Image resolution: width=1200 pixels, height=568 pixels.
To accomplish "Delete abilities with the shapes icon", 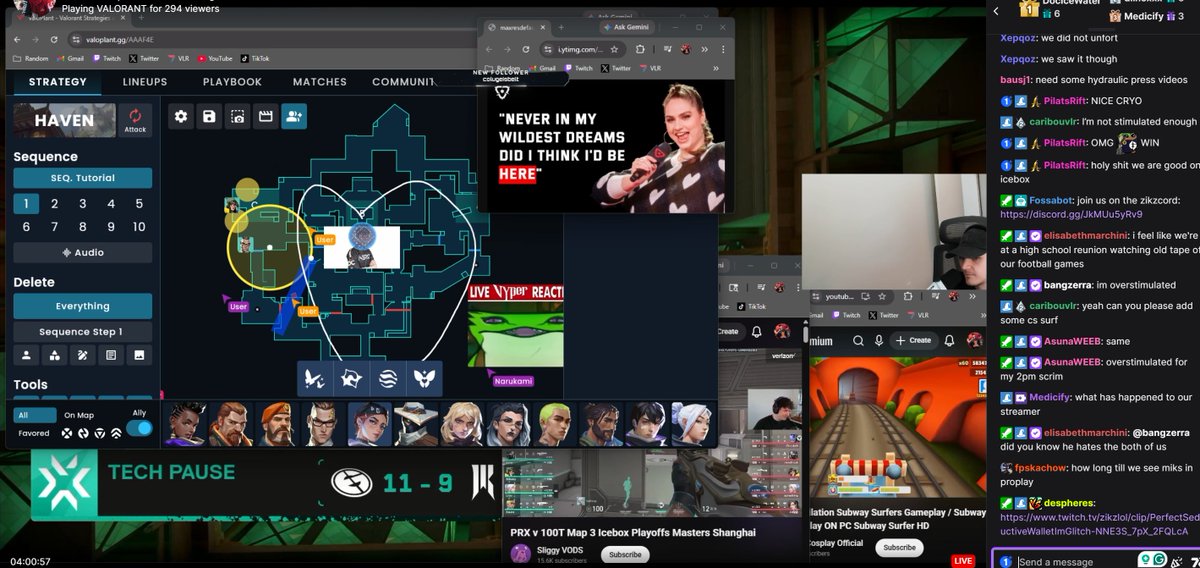I will pos(54,355).
